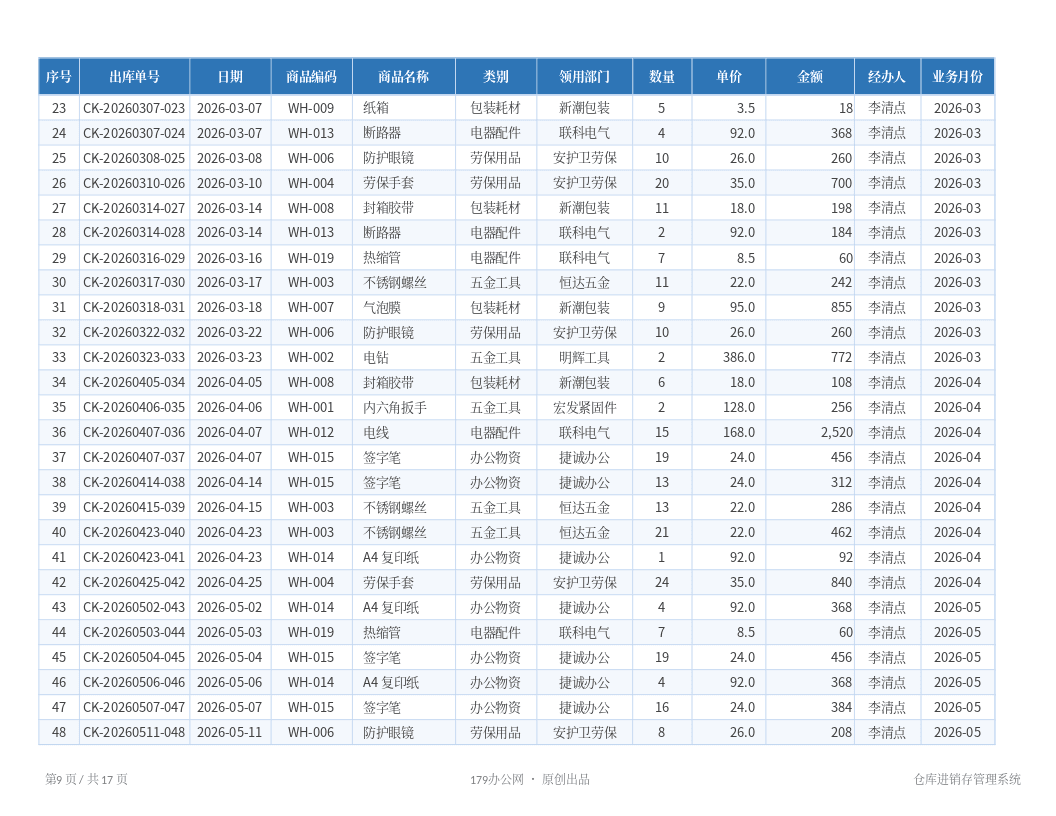Select the product name 纸箱
Viewport: 1056px width, 816px height.
376,108
